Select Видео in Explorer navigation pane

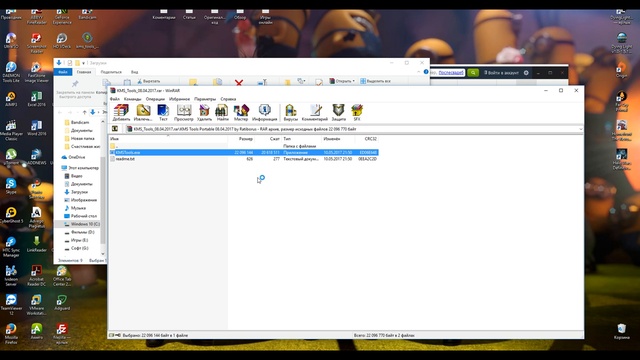pos(73,176)
